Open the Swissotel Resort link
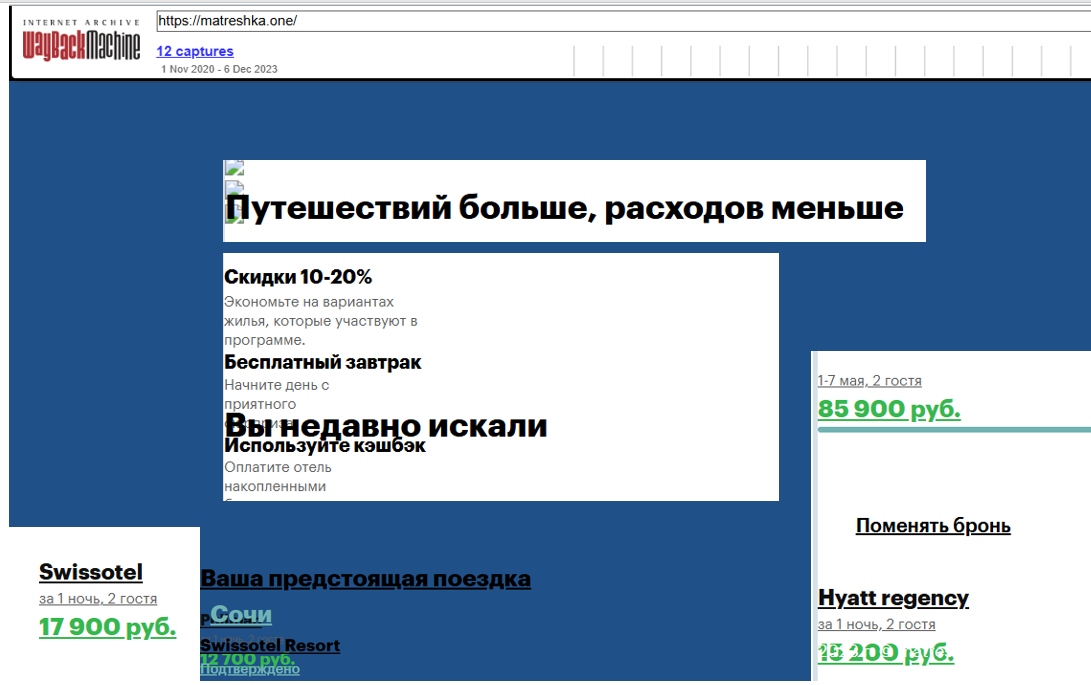This screenshot has height=685, width=1091. point(270,646)
